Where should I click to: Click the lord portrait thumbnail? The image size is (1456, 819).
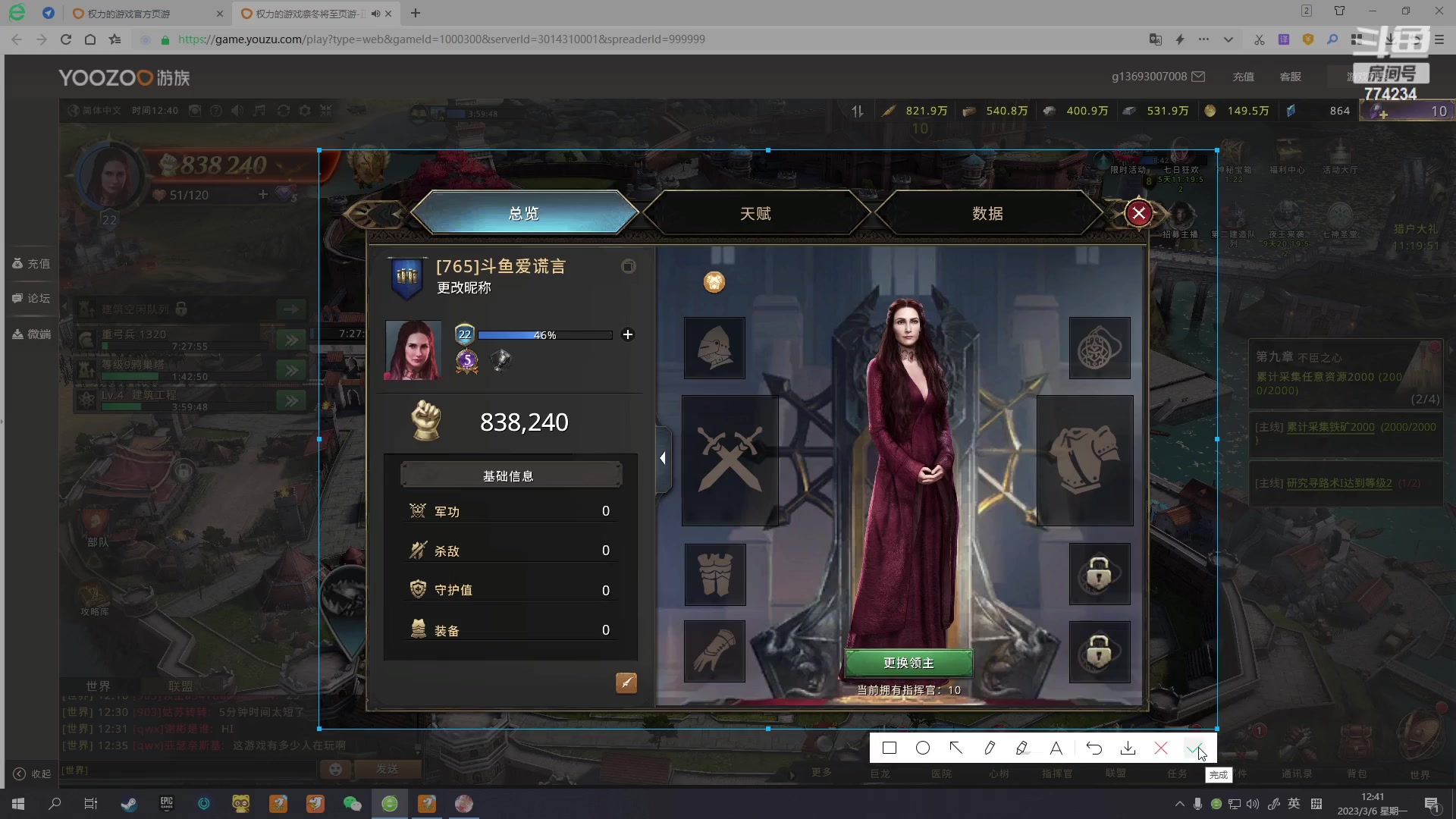tap(413, 350)
